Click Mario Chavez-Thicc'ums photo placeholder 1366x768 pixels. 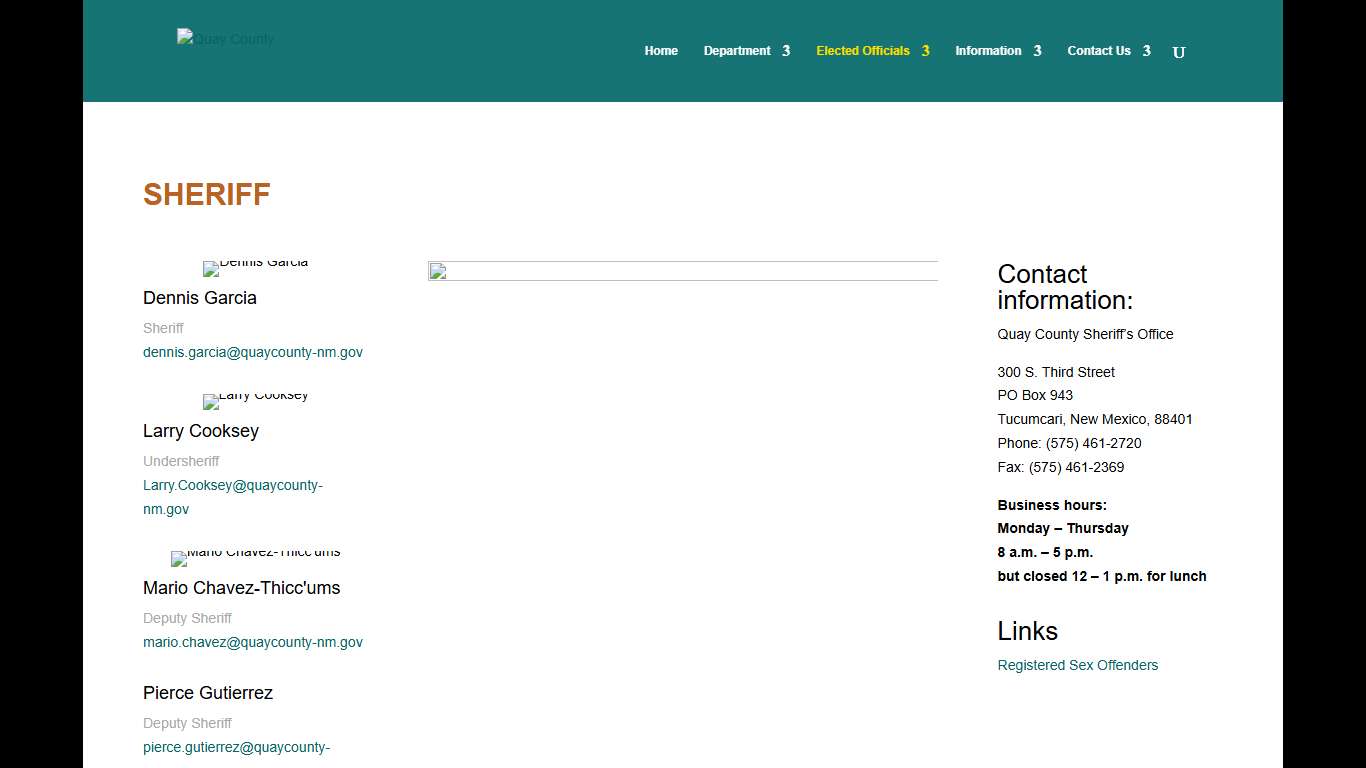[x=255, y=558]
